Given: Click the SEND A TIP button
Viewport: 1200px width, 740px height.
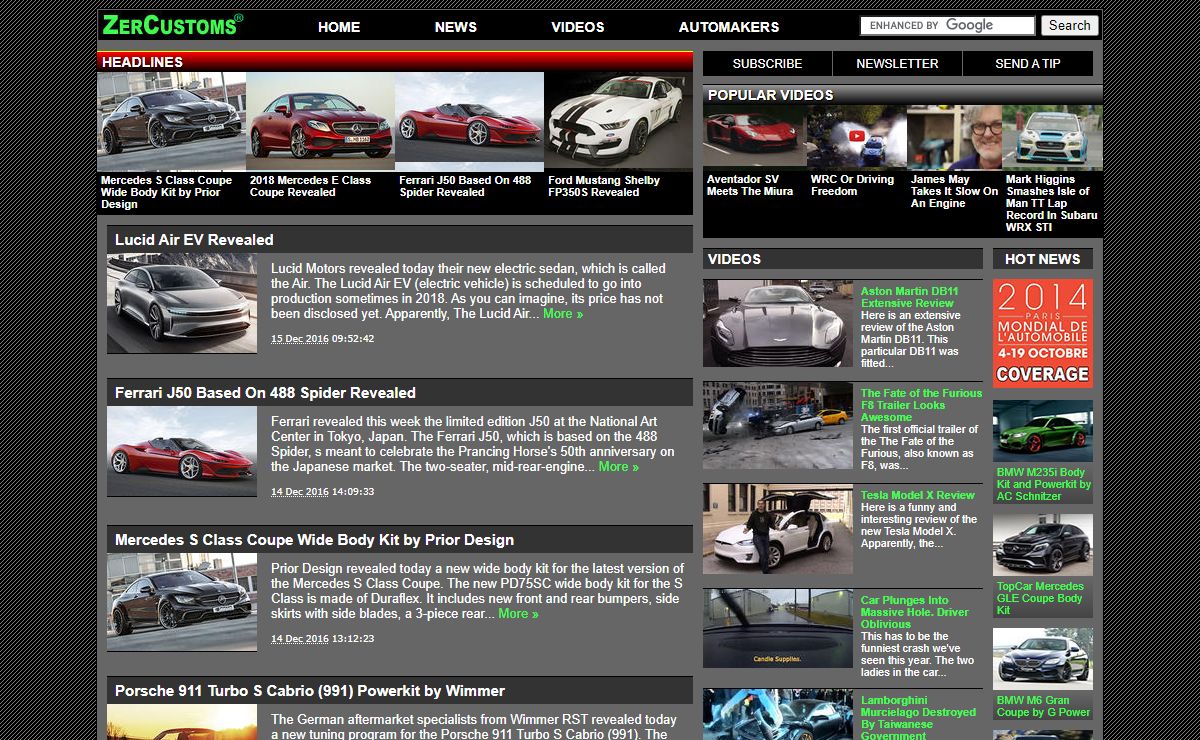Looking at the screenshot, I should [x=1028, y=64].
